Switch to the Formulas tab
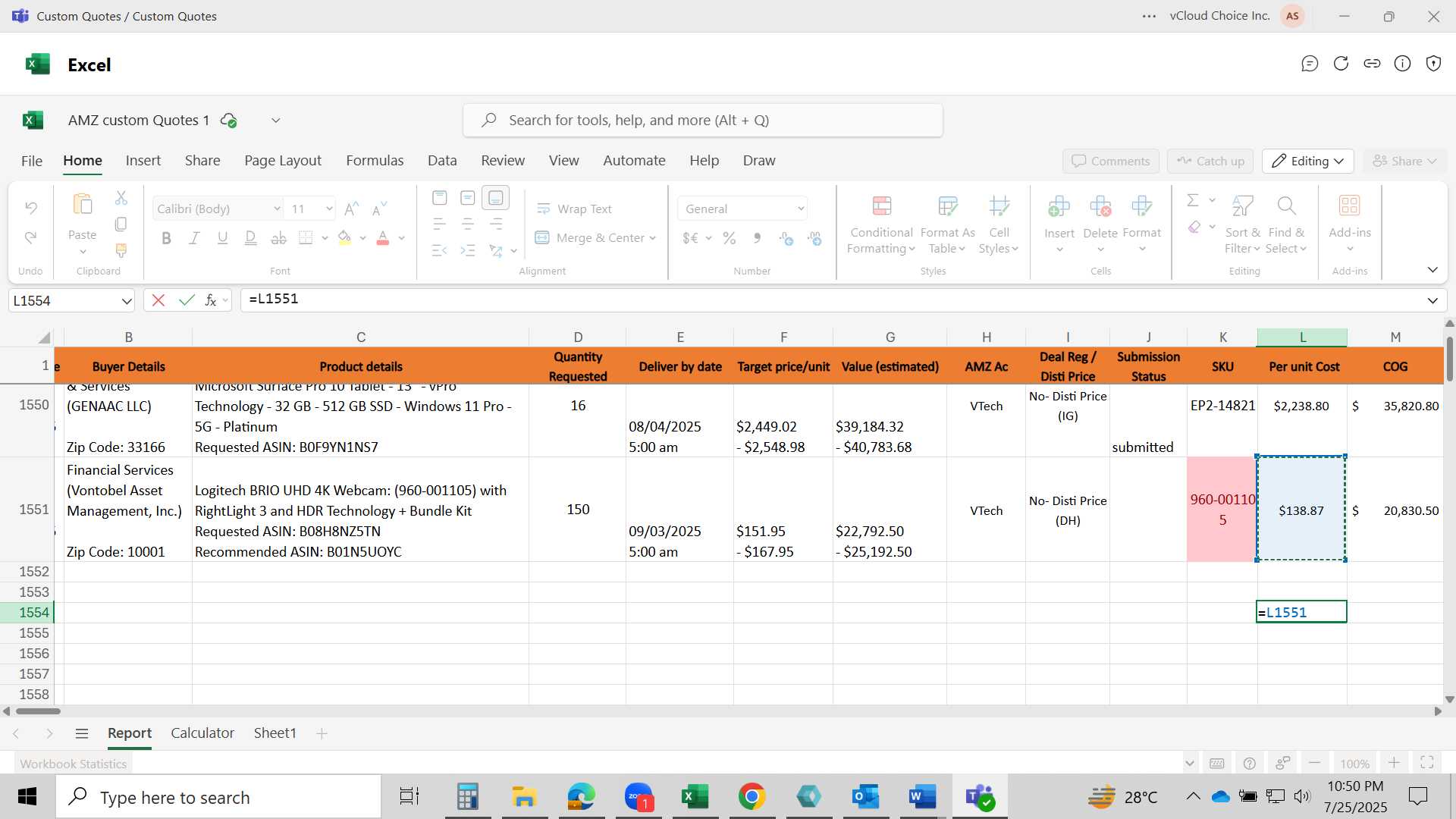This screenshot has height=819, width=1456. [x=375, y=161]
